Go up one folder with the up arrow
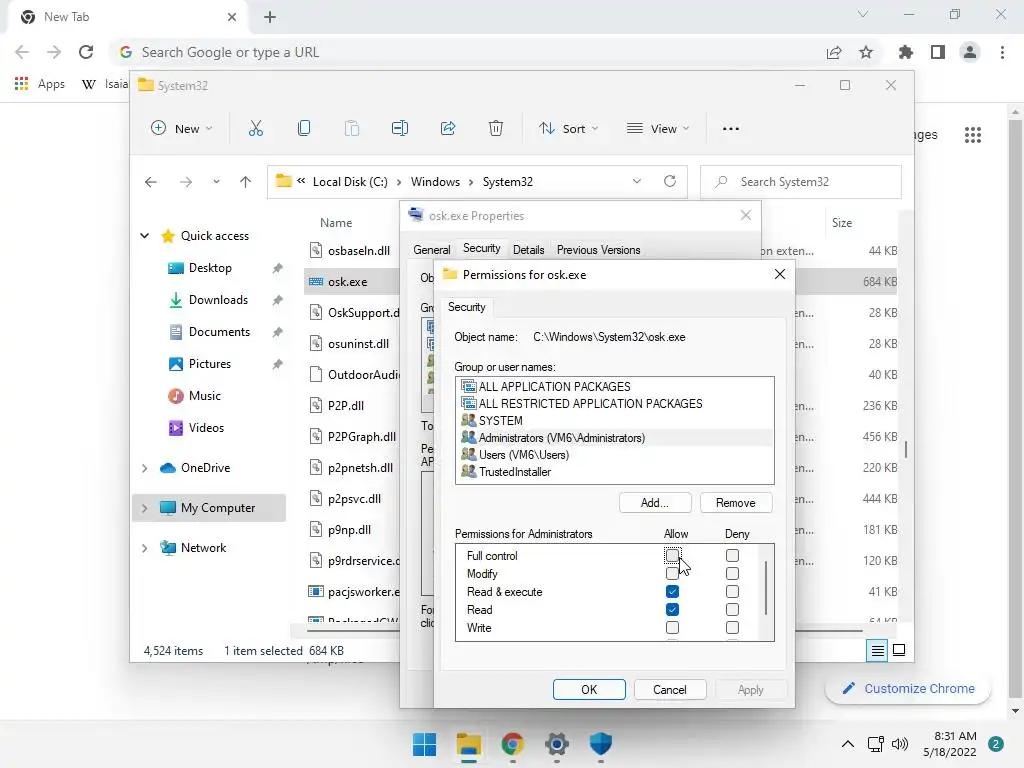This screenshot has height=768, width=1024. (x=245, y=182)
